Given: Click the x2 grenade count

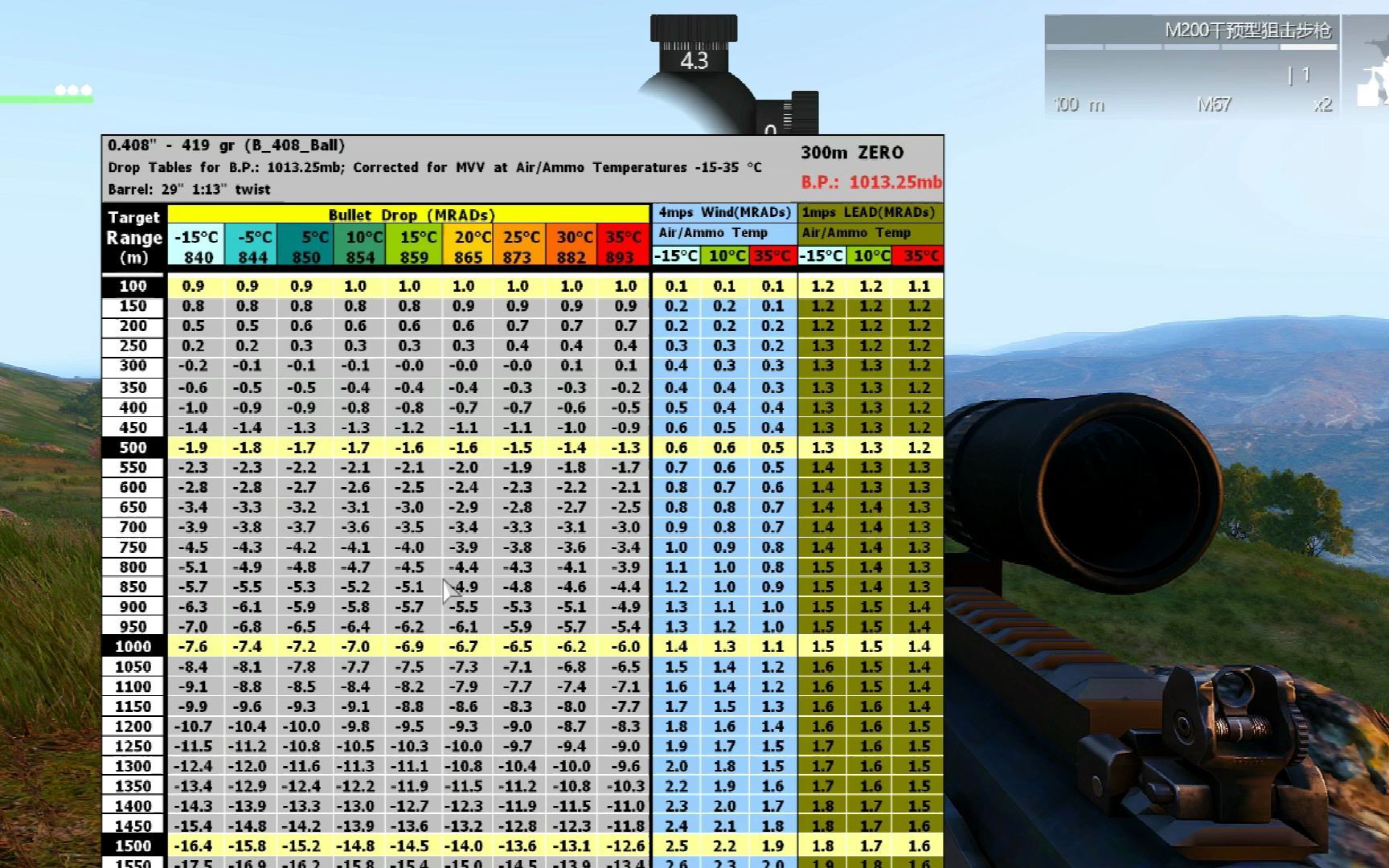Looking at the screenshot, I should point(1322,104).
